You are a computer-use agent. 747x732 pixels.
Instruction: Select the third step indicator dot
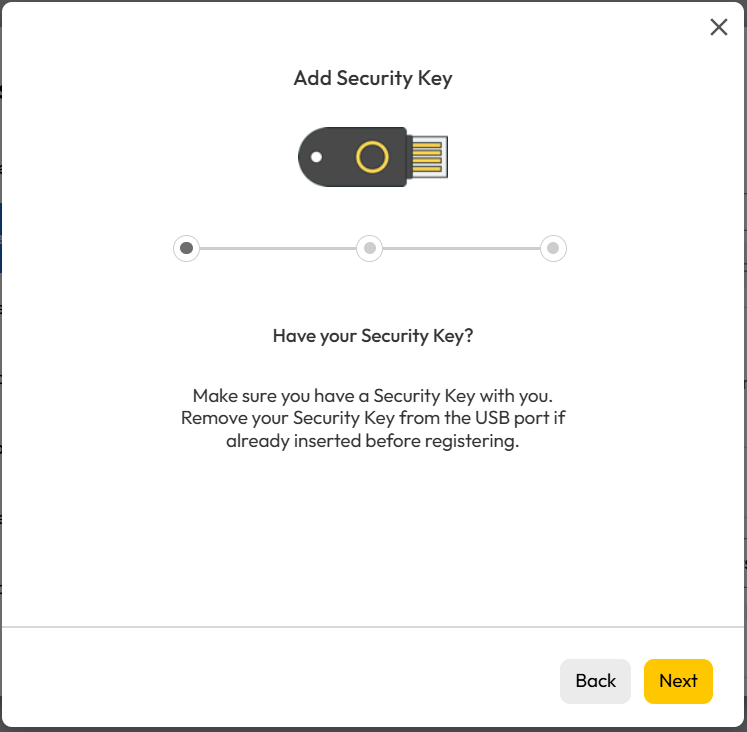(x=553, y=248)
